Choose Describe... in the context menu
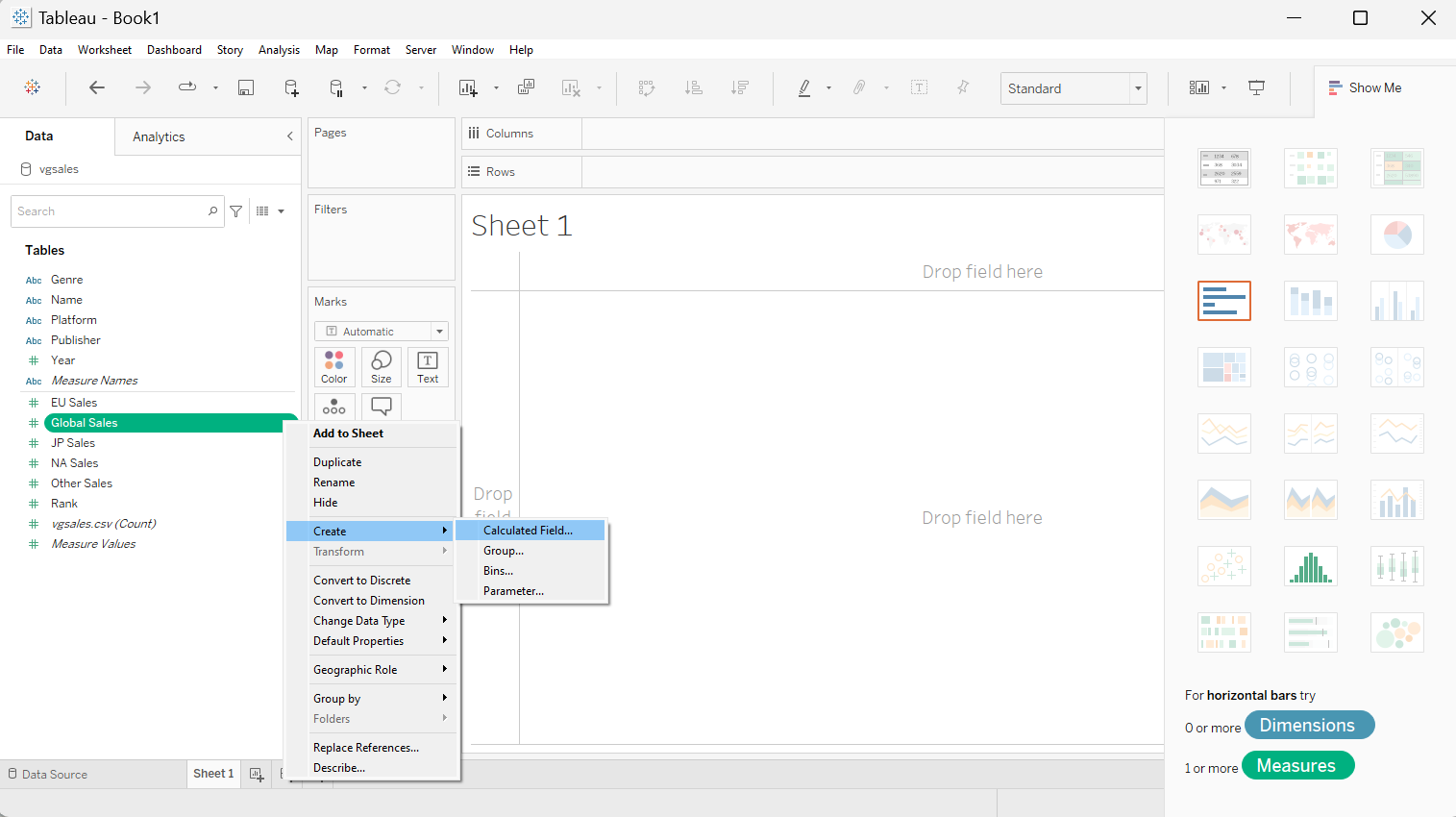This screenshot has width=1456, height=817. click(x=373, y=768)
